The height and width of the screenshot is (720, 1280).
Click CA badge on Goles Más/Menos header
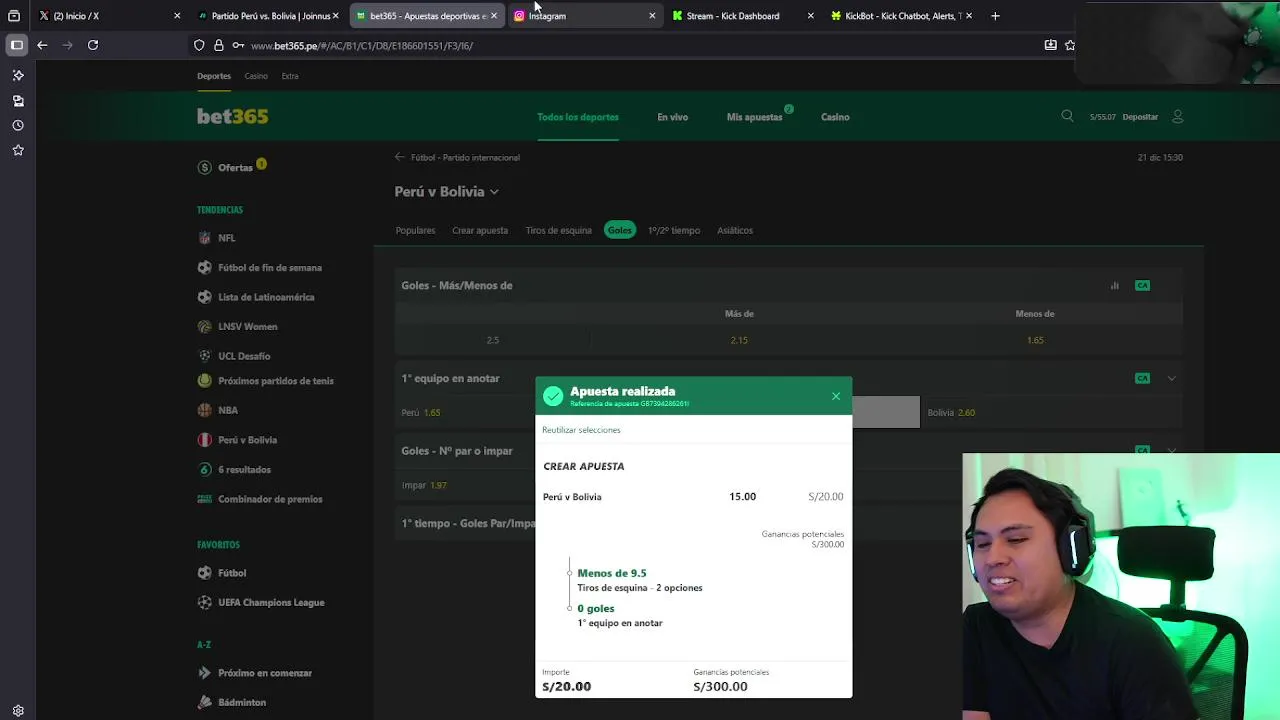pos(1142,285)
